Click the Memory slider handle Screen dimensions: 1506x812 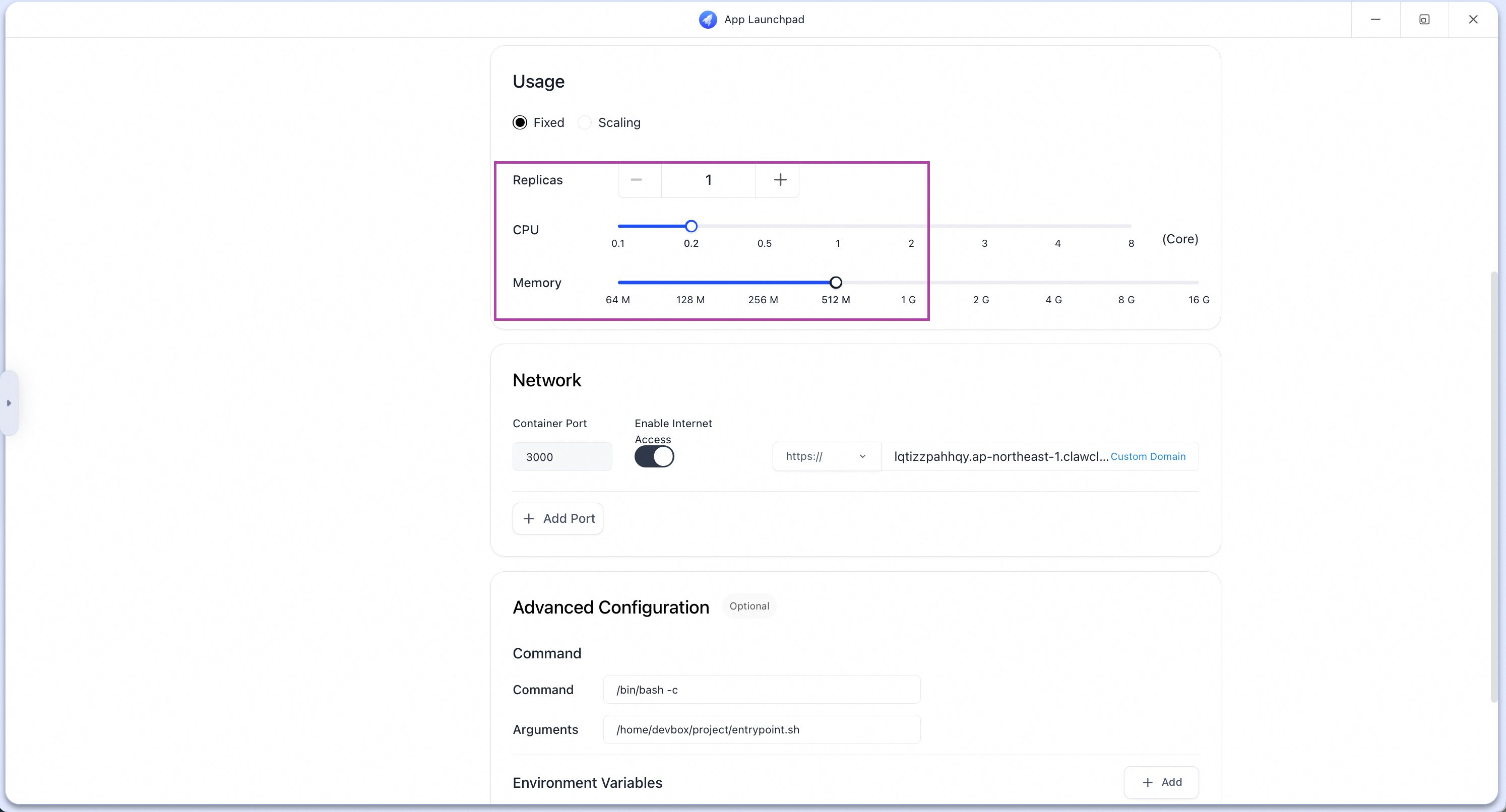coord(836,283)
